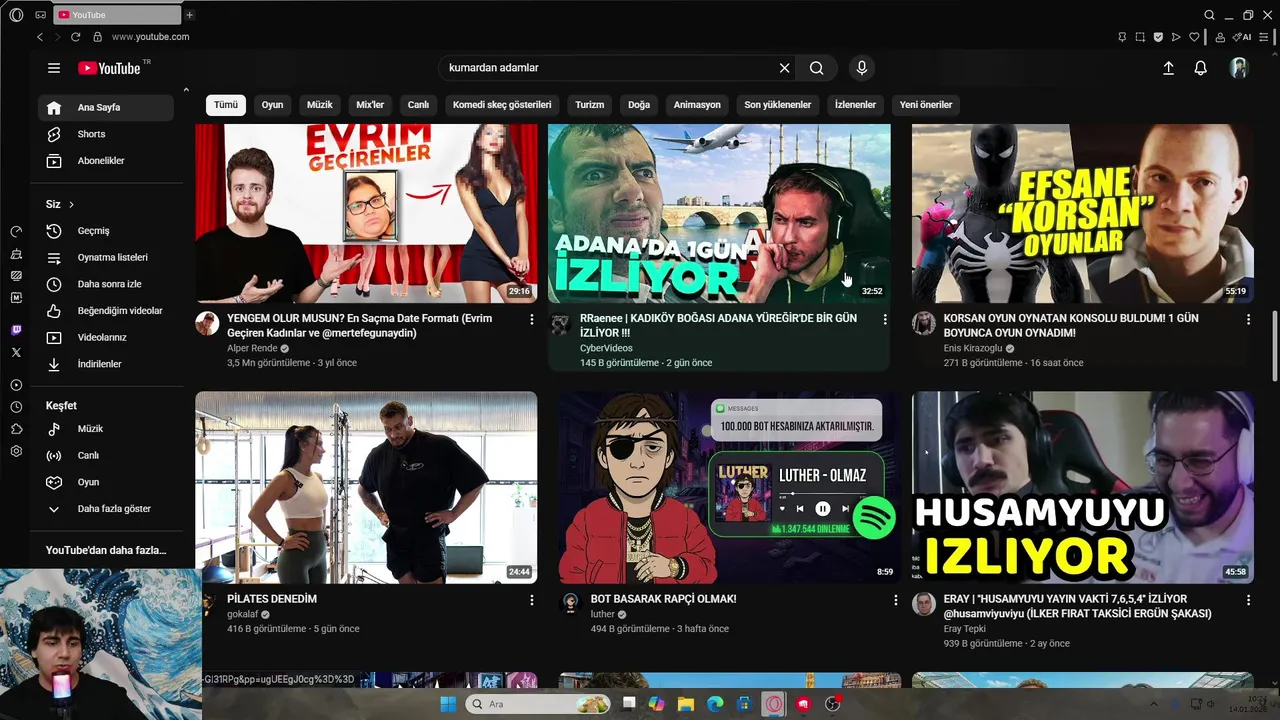
Task: Select Komedi skeç gösterileri chip
Action: (x=502, y=105)
